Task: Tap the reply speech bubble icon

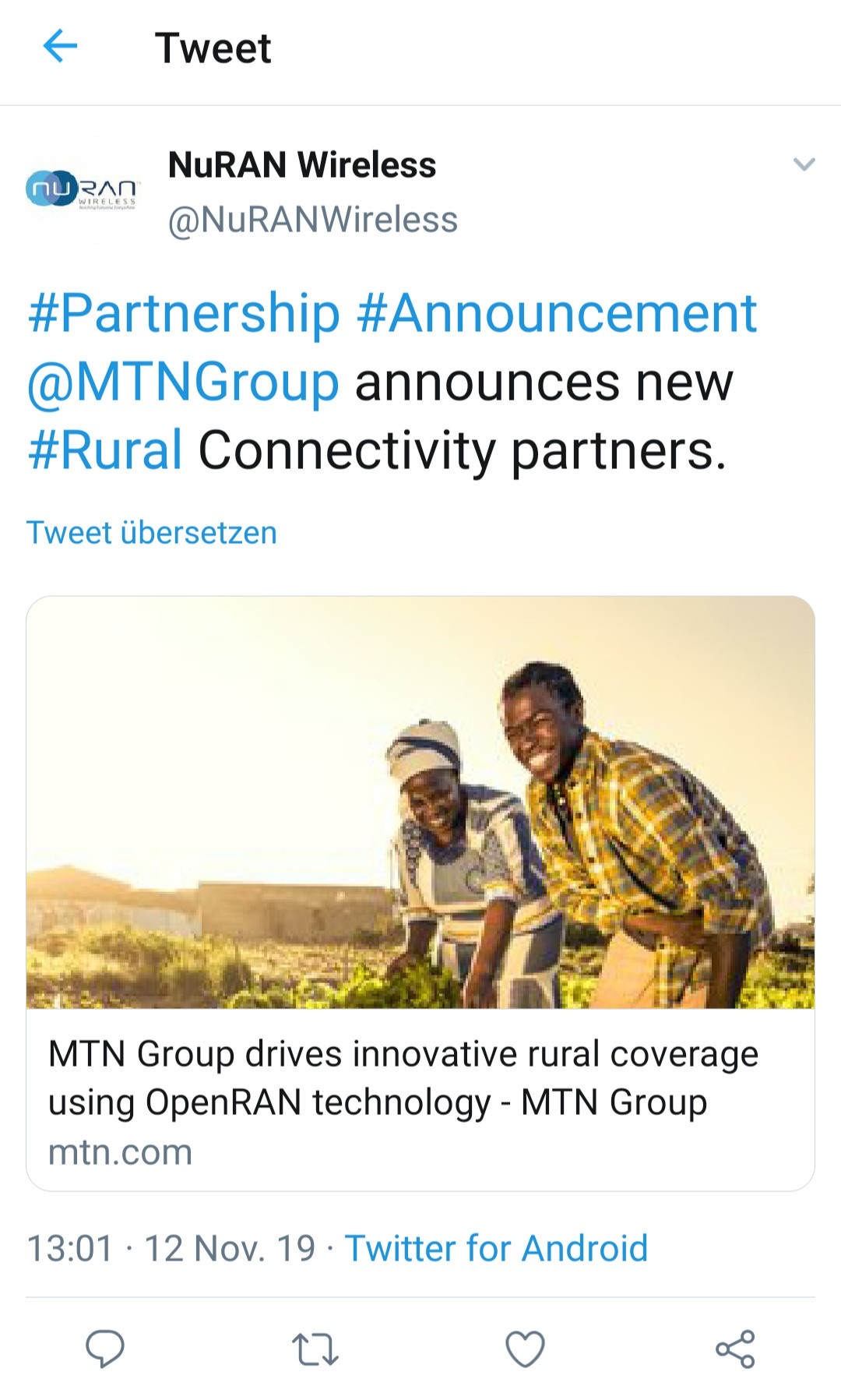Action: [x=105, y=1349]
